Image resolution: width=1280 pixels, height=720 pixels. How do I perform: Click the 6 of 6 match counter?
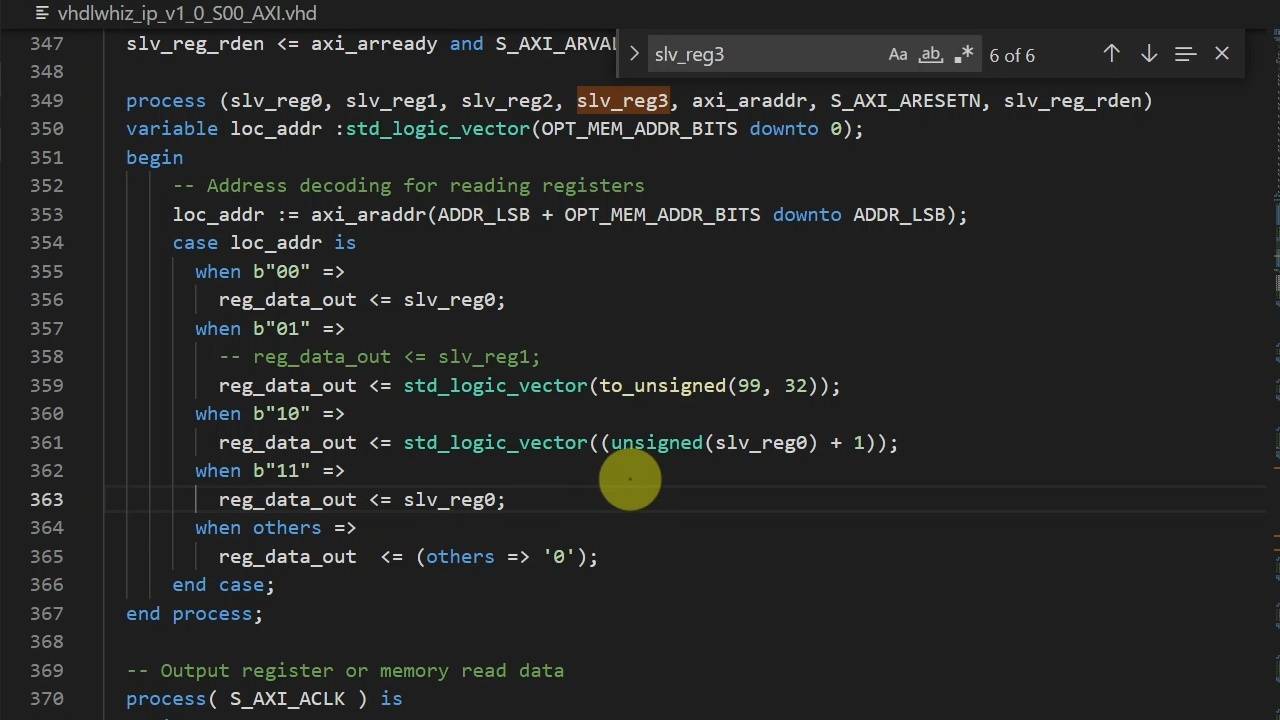coord(1011,55)
